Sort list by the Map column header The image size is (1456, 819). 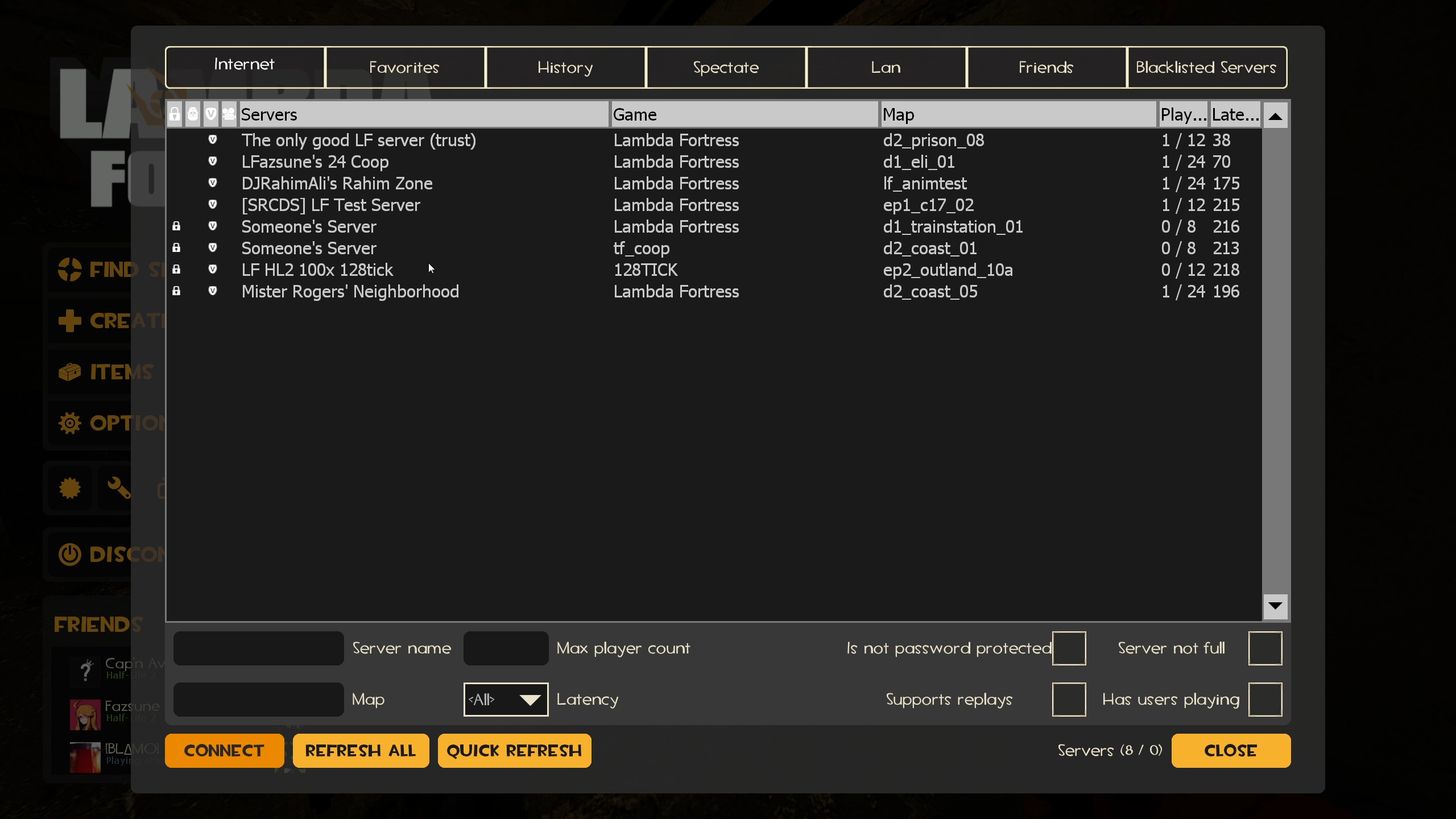1016,114
